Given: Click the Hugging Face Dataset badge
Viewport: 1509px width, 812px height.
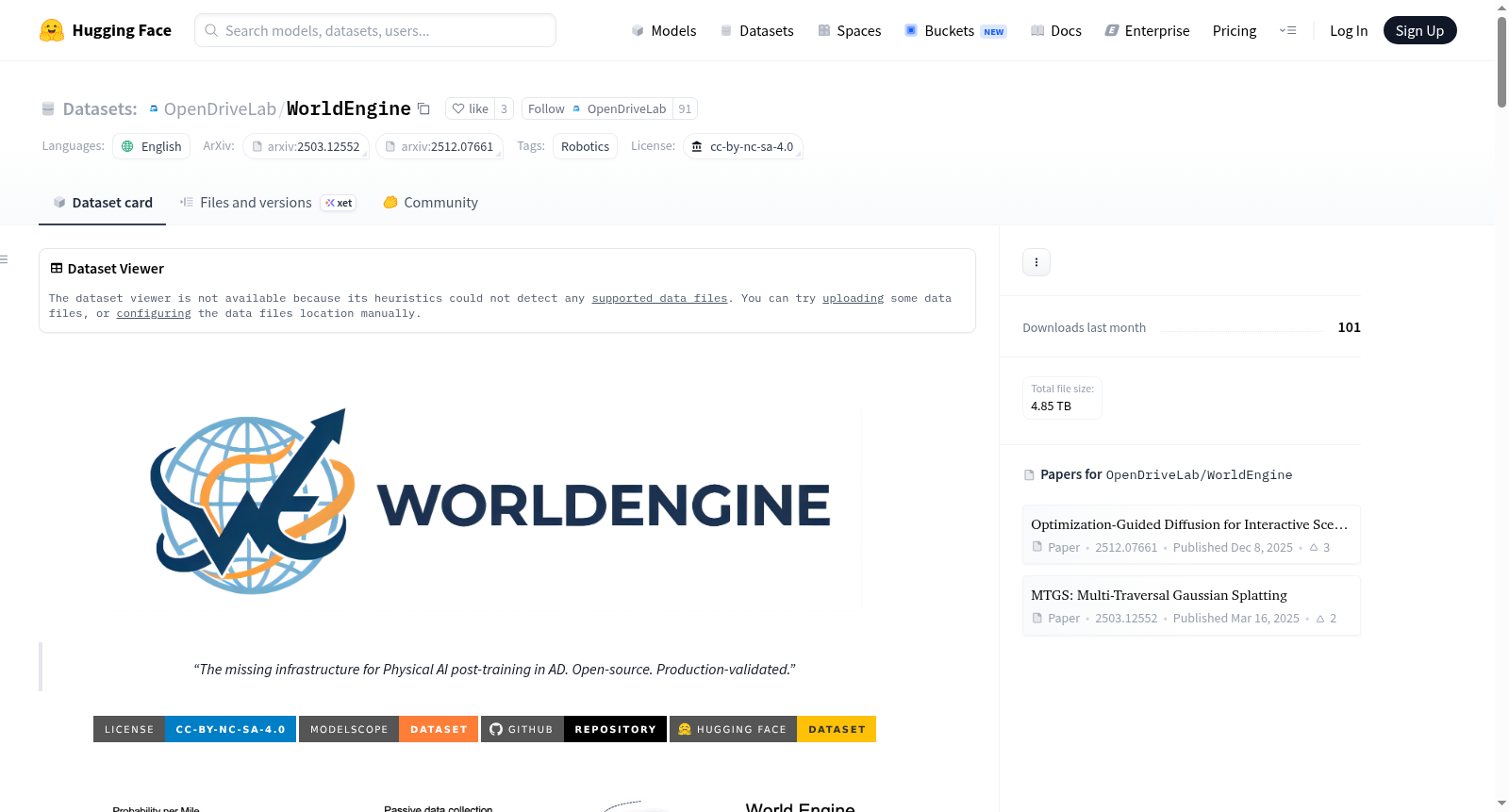Looking at the screenshot, I should pyautogui.click(x=772, y=729).
